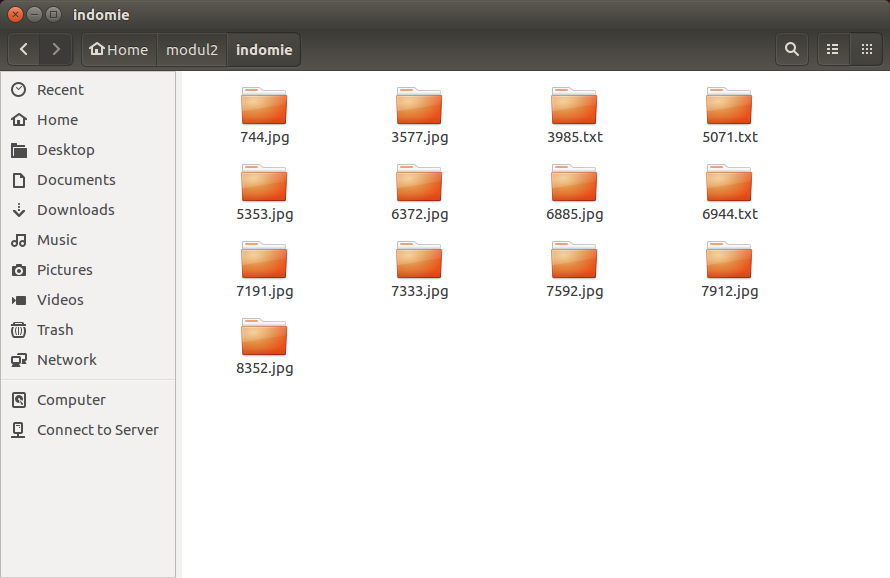Viewport: 890px width, 578px height.
Task: Click Connect to Server in the sidebar
Action: [88, 430]
